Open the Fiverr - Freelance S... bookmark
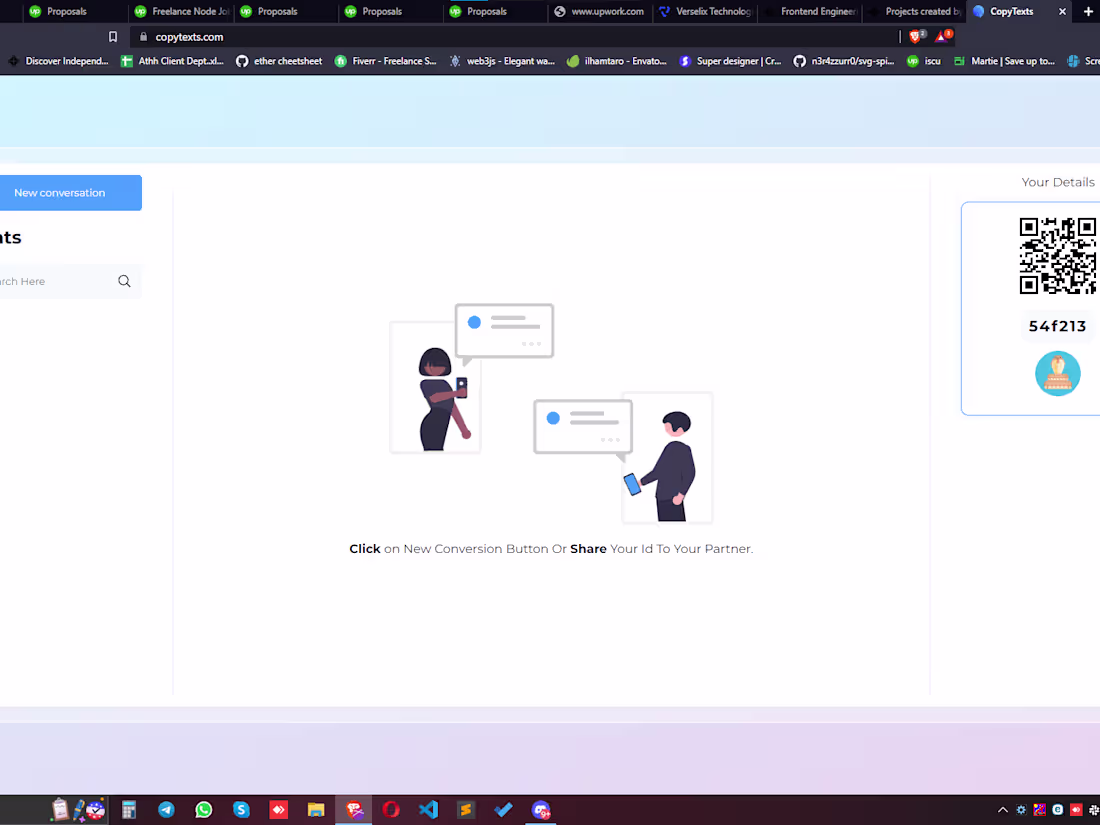1100x825 pixels. coord(386,61)
